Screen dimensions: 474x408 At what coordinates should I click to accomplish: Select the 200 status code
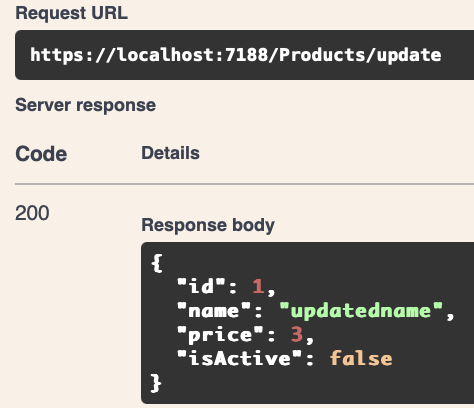(x=32, y=213)
